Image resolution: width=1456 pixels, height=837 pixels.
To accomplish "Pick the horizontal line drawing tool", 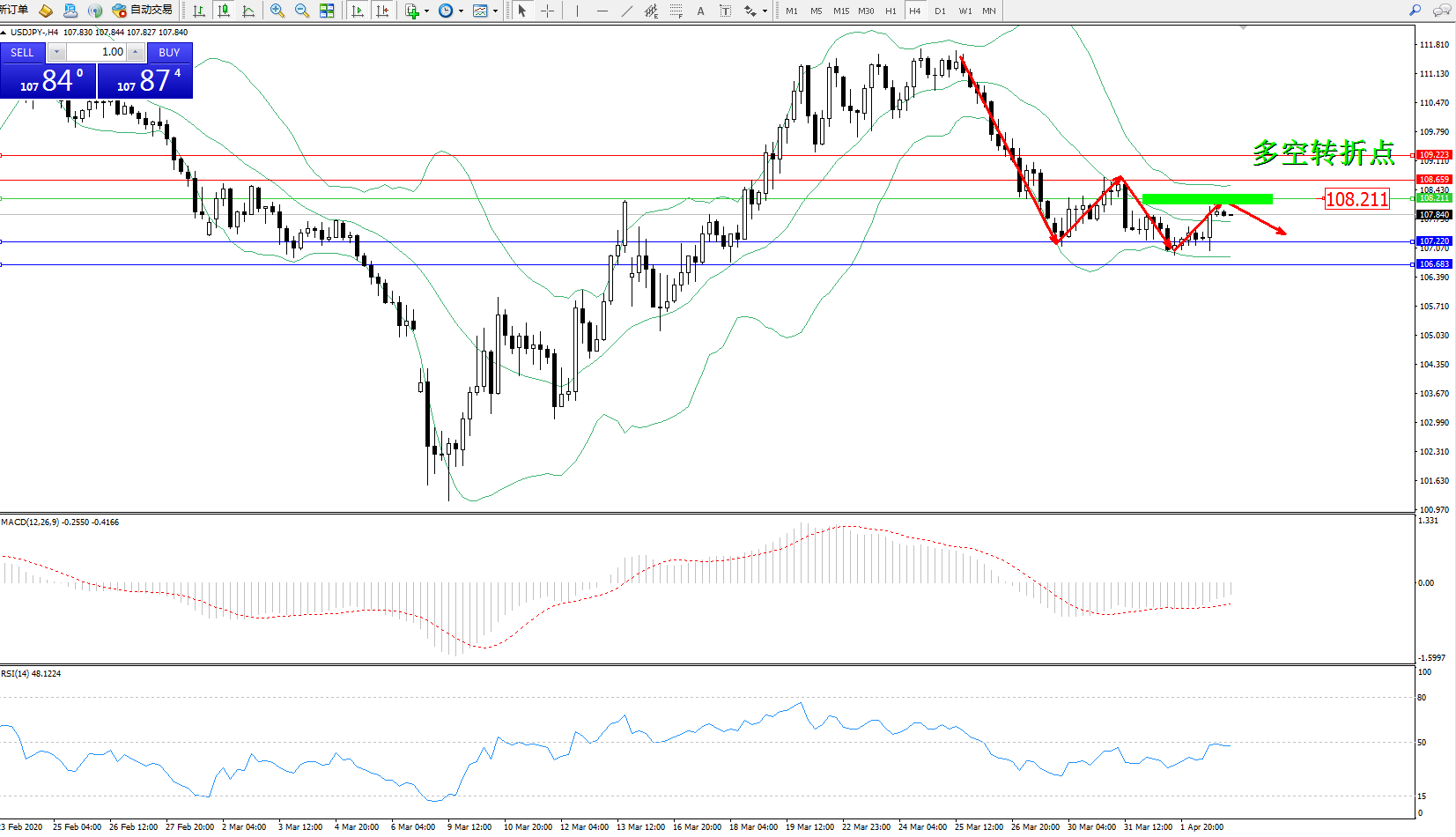I will pyautogui.click(x=602, y=11).
